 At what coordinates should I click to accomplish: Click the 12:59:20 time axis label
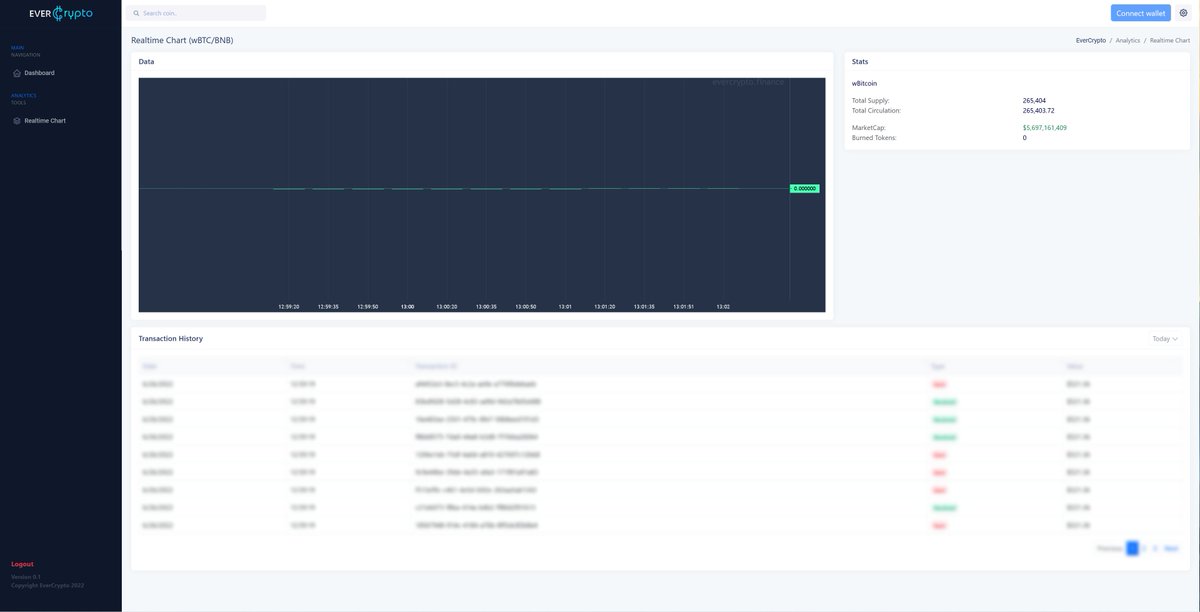pos(289,307)
